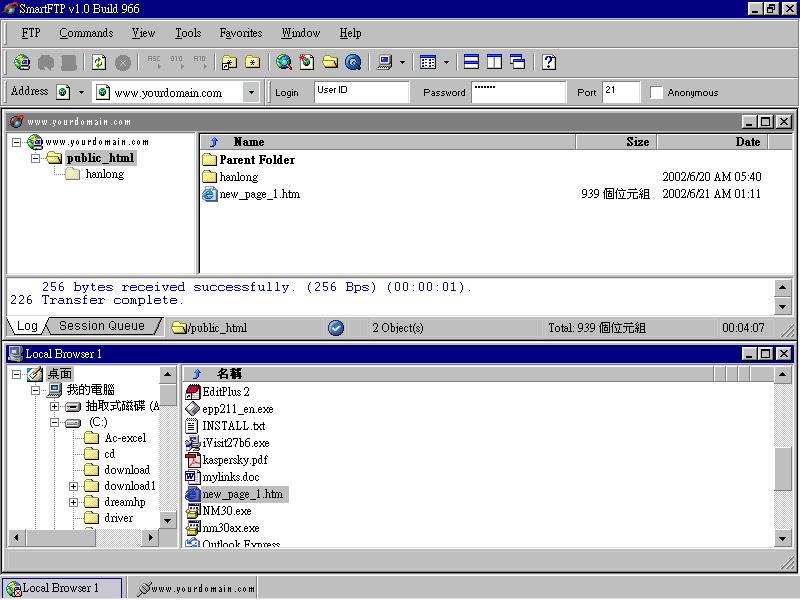Click the globe with magnifier search icon
Viewport: 800px width, 600px height.
(x=284, y=62)
